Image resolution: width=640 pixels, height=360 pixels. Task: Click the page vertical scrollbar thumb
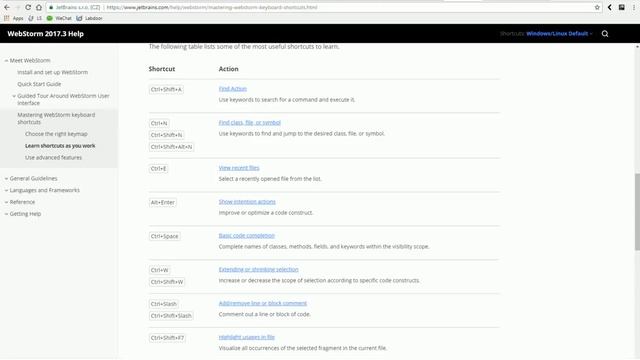[x=637, y=212]
